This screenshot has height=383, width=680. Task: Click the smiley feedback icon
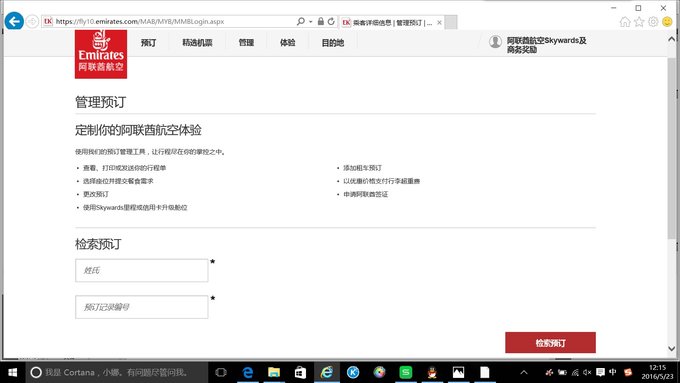667,22
